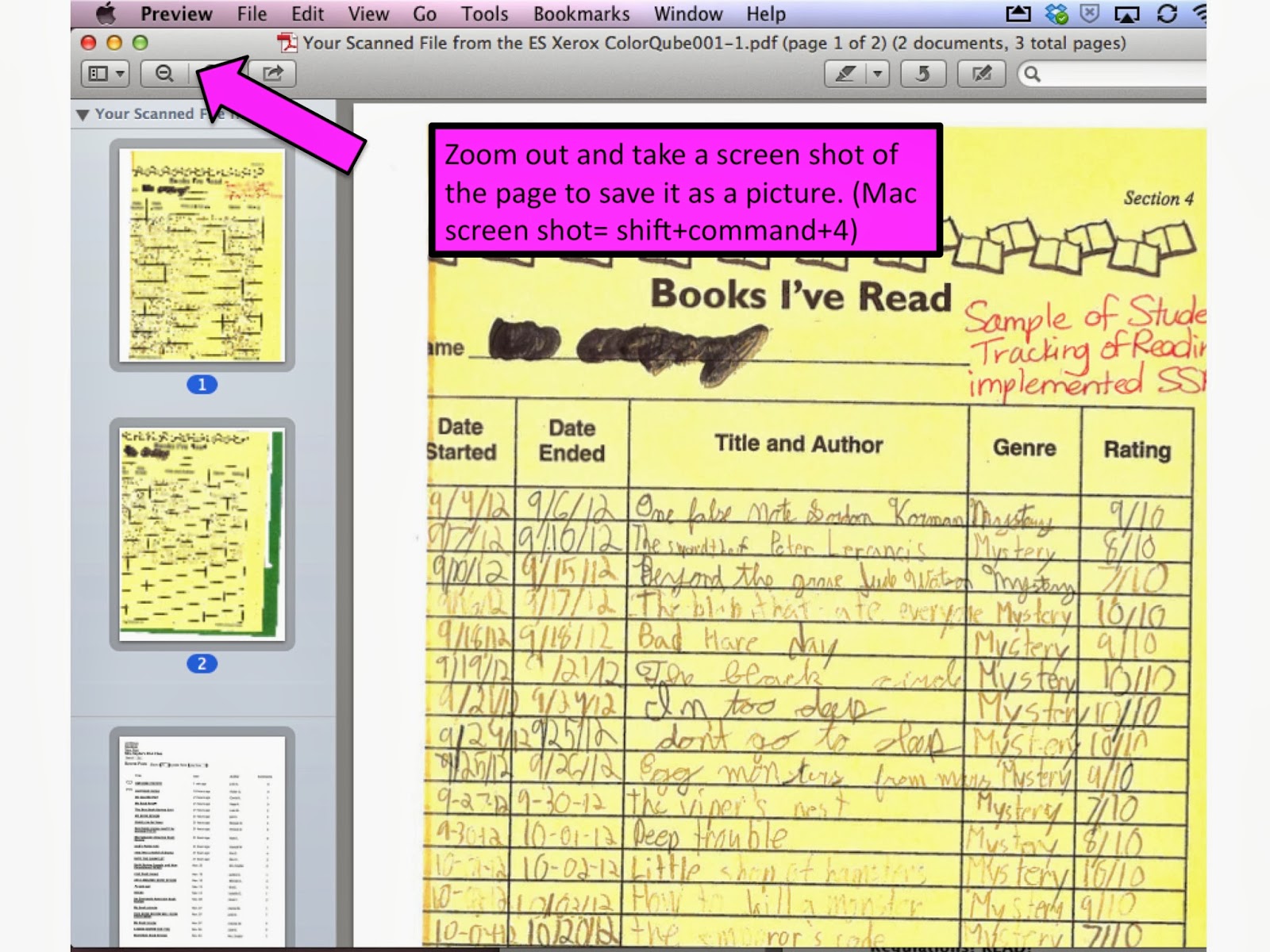Open the sidebar view options dropdown

[106, 74]
